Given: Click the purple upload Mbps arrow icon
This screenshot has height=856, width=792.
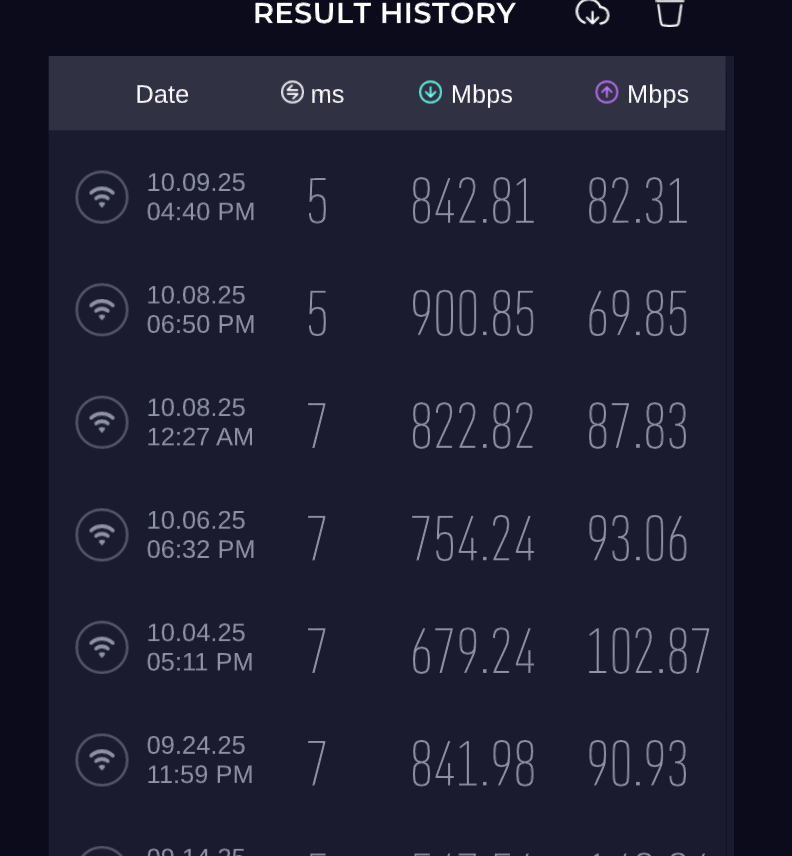Looking at the screenshot, I should tap(606, 92).
